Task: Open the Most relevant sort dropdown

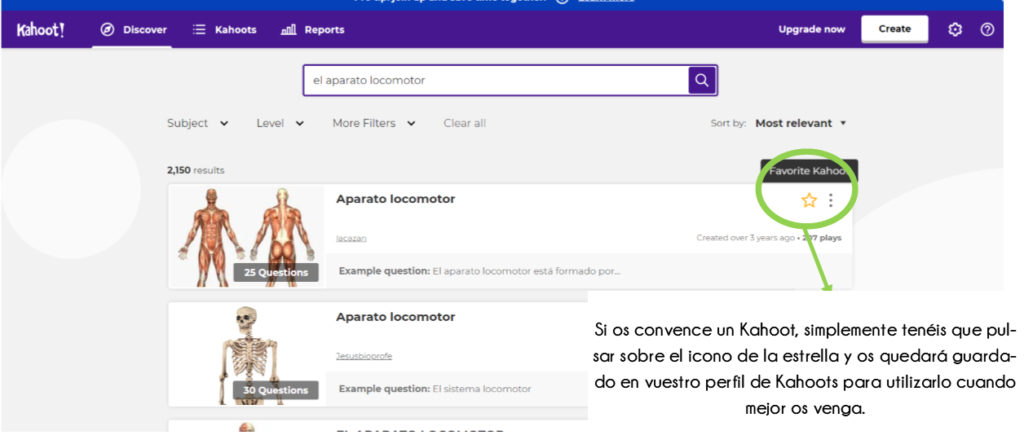Action: pyautogui.click(x=800, y=123)
